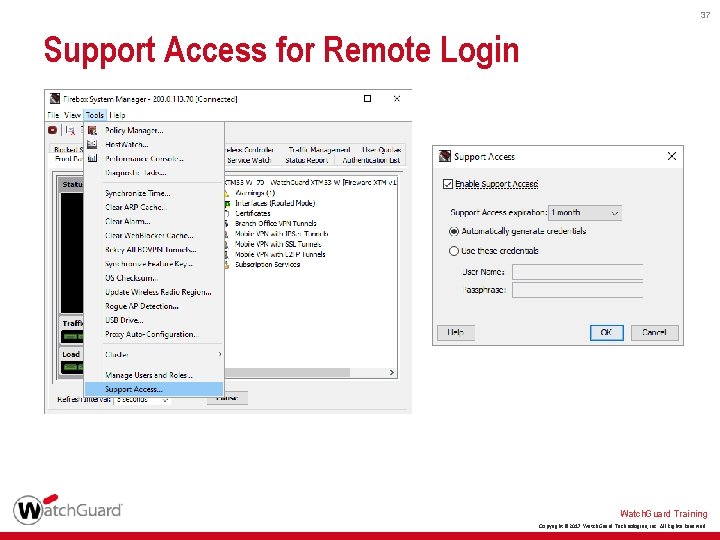
Task: Click the red stop icon in toolbar
Action: tap(52, 130)
